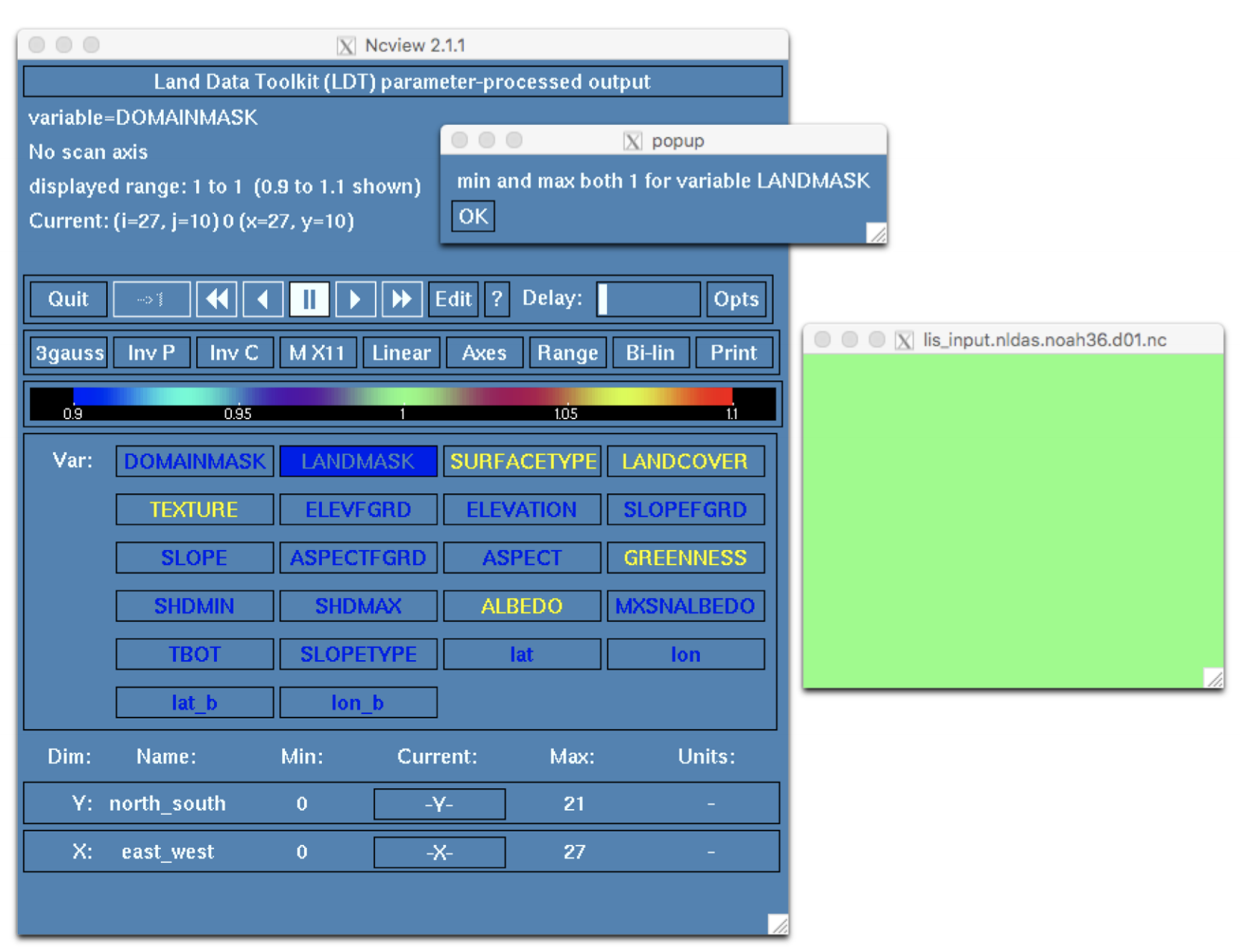
Task: Open the Opts options button
Action: [x=736, y=299]
